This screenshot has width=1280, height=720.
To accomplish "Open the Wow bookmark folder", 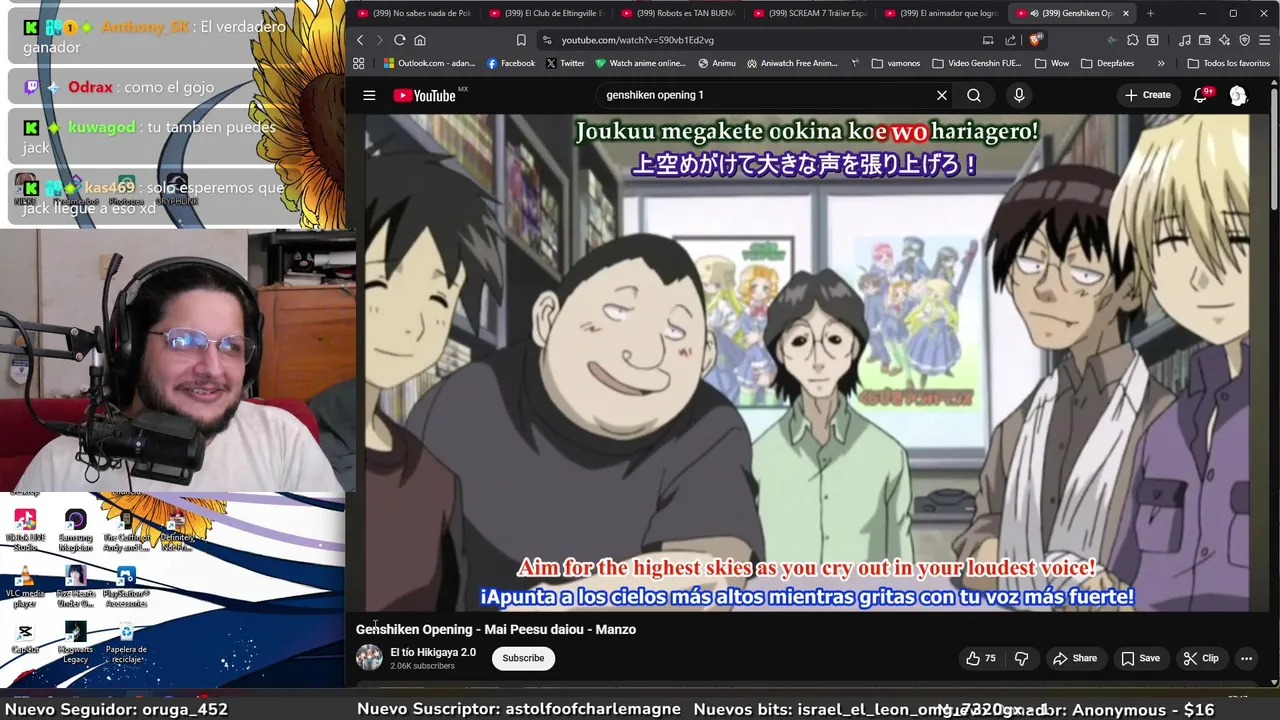I will [1052, 63].
